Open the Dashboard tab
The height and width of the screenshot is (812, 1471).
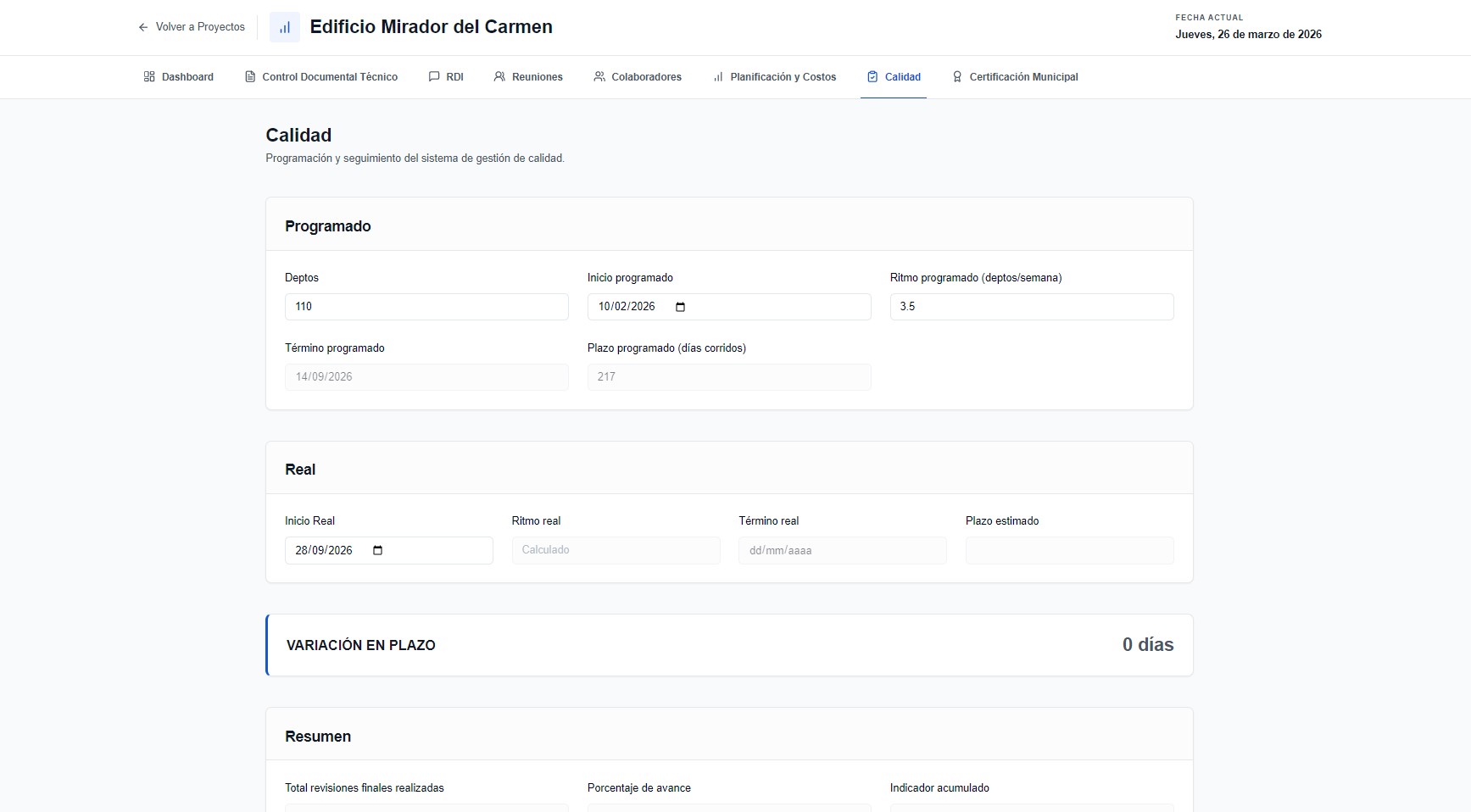tap(179, 76)
